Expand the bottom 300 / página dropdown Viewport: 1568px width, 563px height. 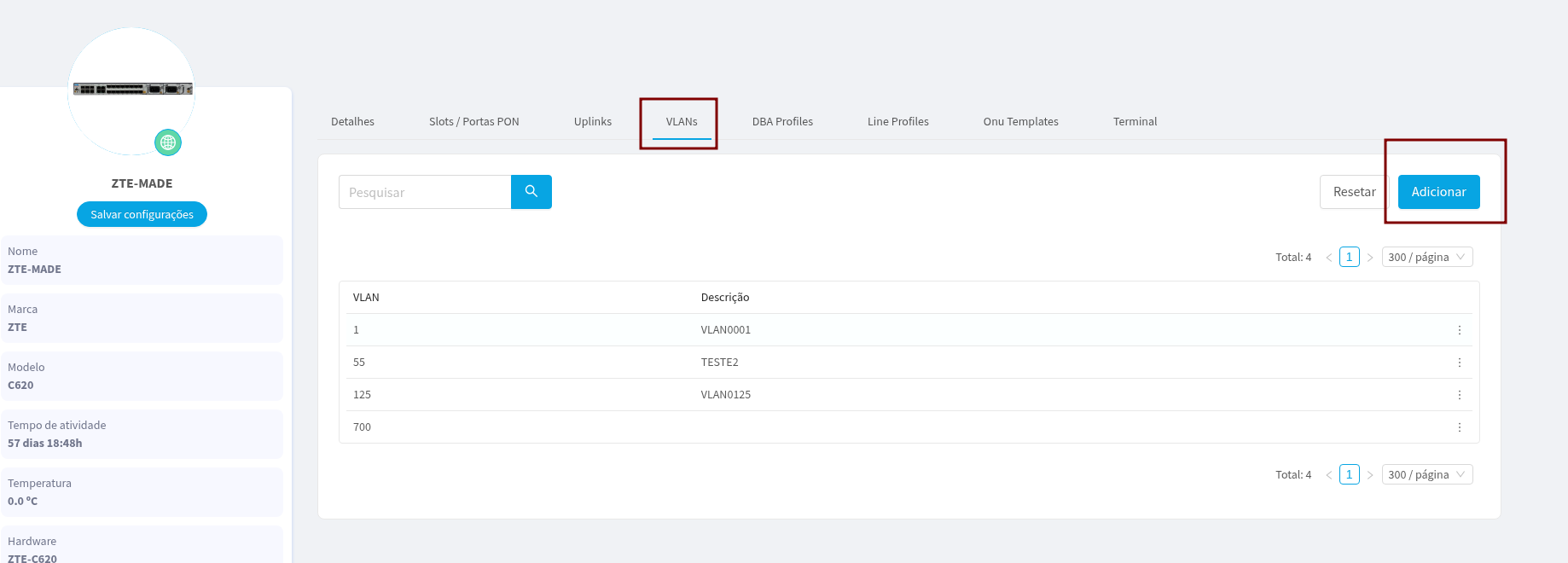click(x=1426, y=475)
